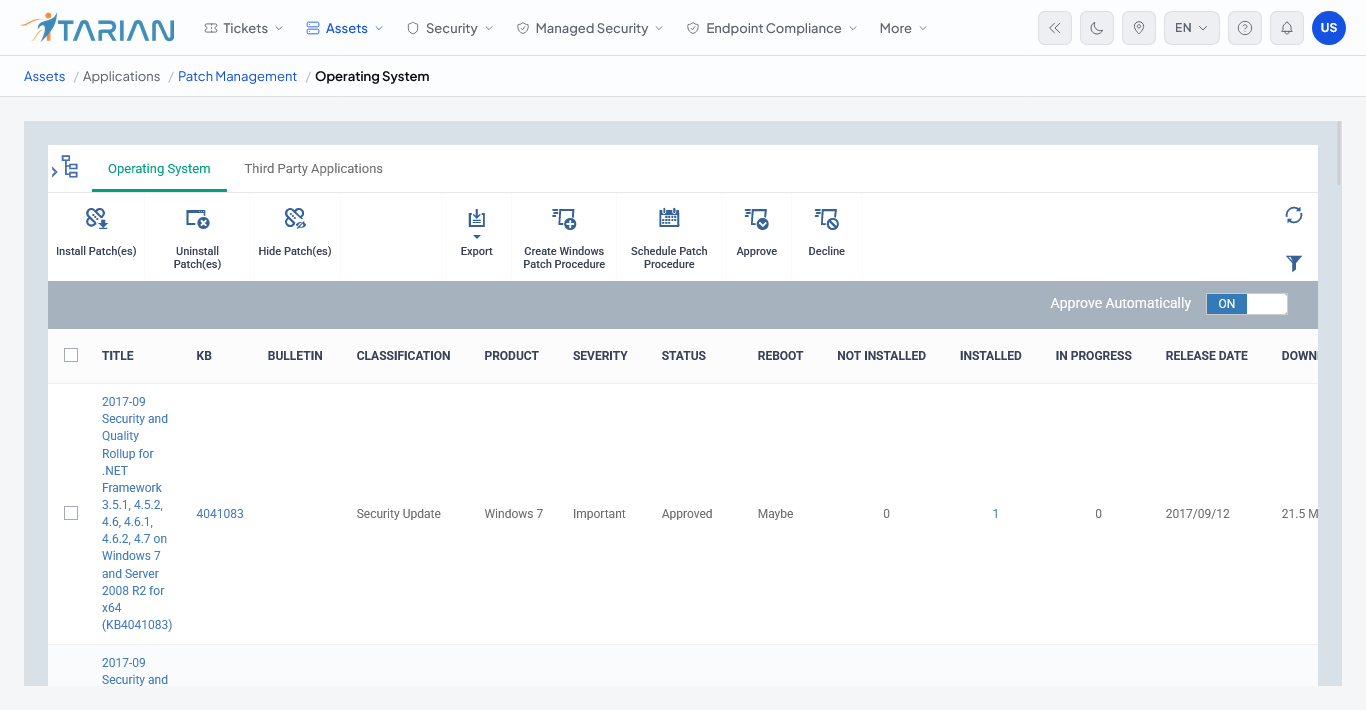Toggle the Approve Automatically switch
The image size is (1366, 710).
tap(1247, 304)
